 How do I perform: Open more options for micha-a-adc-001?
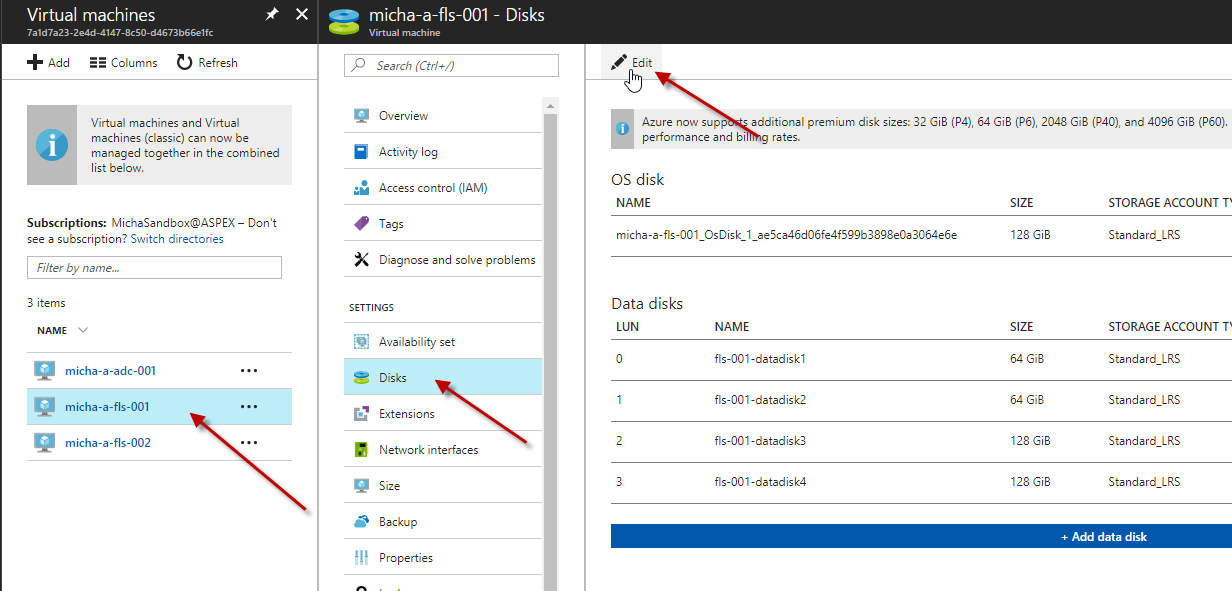pyautogui.click(x=249, y=371)
